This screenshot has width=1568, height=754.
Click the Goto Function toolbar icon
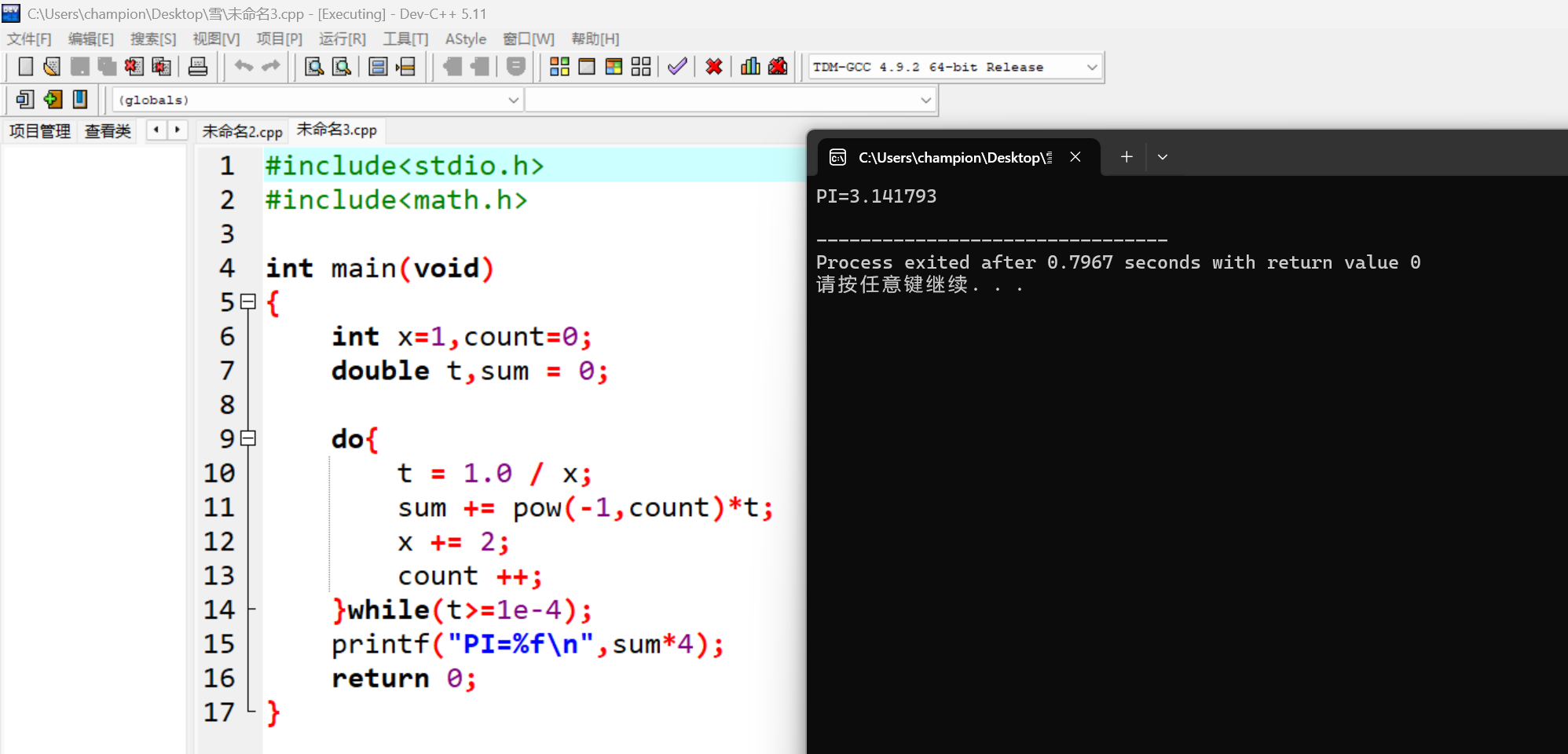click(x=378, y=67)
